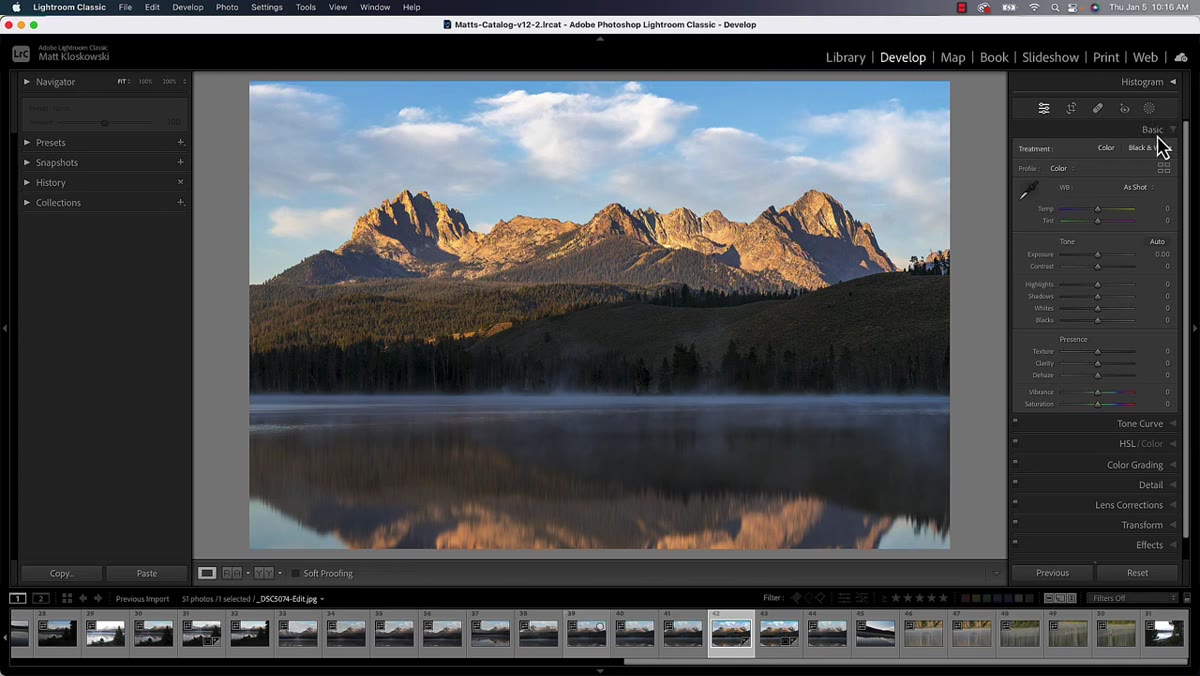Toggle the Tone Curve panel switch
Viewport: 1200px width, 676px height.
1015,421
